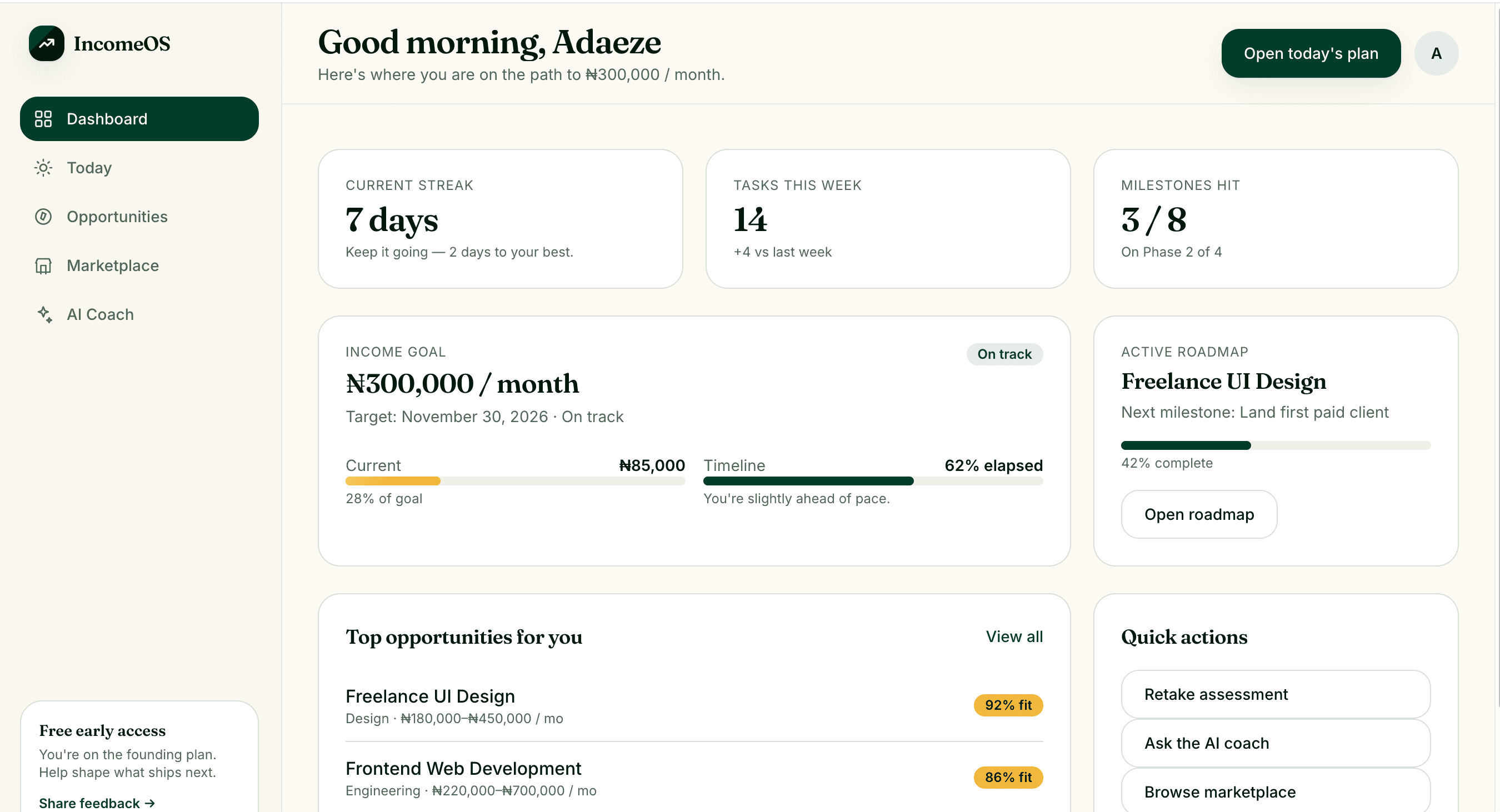Click the Share feedback link

(97, 803)
